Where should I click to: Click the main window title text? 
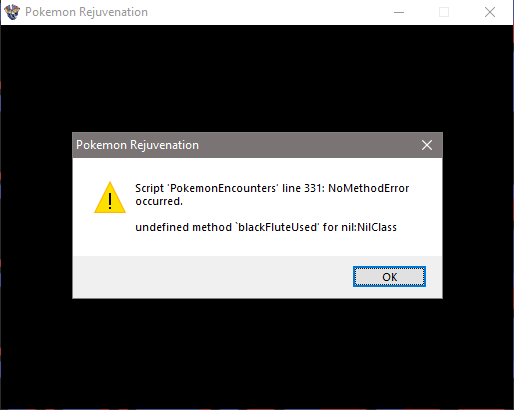(86, 12)
